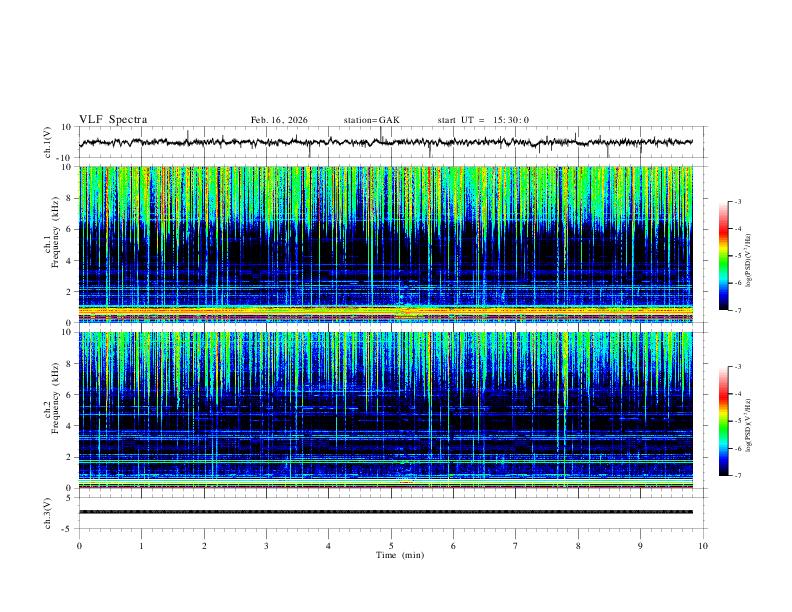Click the ch.1 colorbar 'log(PSD)(V²/Hz)' label
The image size is (792, 612).
(749, 260)
